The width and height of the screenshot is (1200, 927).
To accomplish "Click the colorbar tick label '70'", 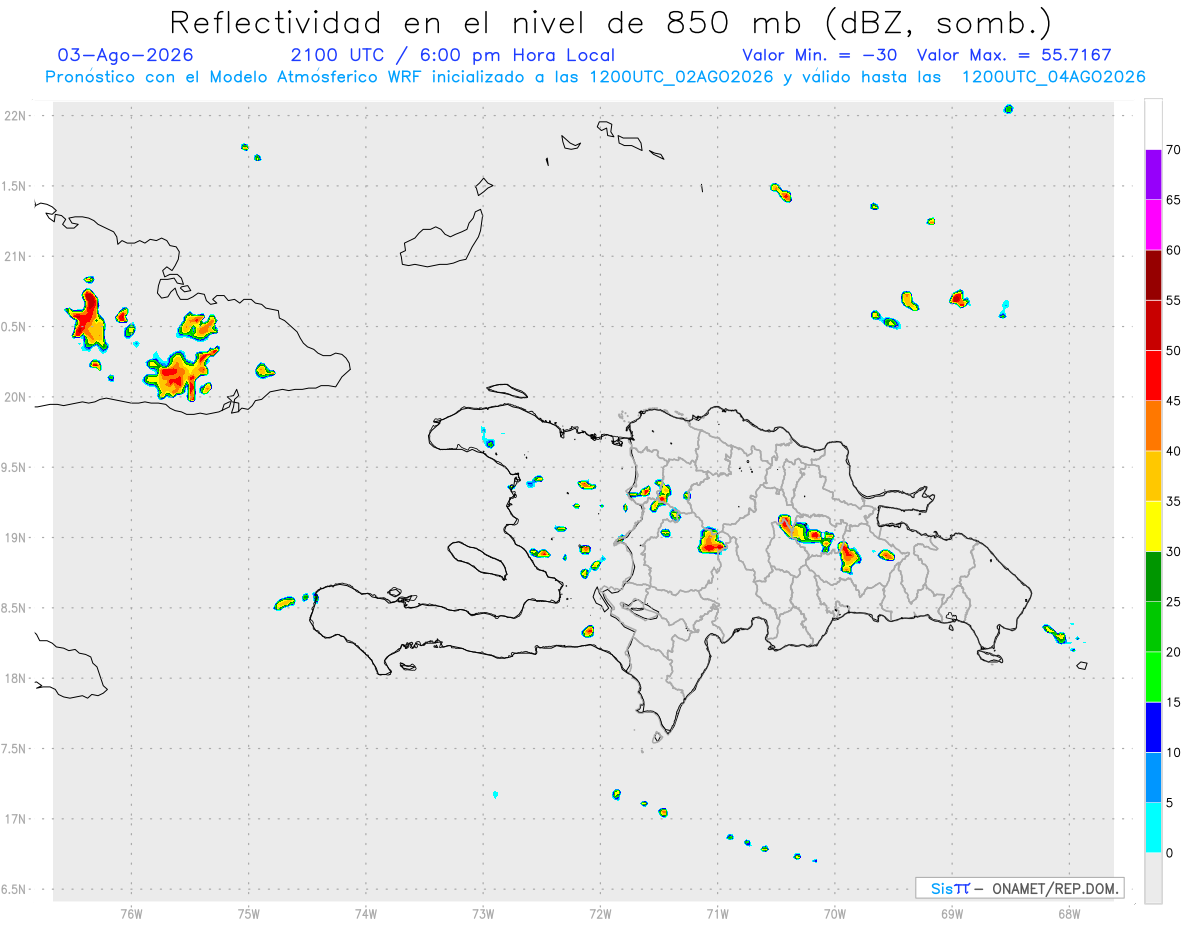I will tap(1174, 150).
